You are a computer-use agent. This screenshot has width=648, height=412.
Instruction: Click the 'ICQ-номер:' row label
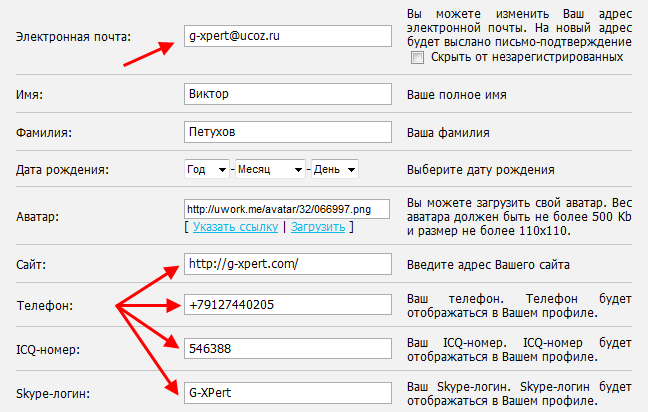coord(49,350)
